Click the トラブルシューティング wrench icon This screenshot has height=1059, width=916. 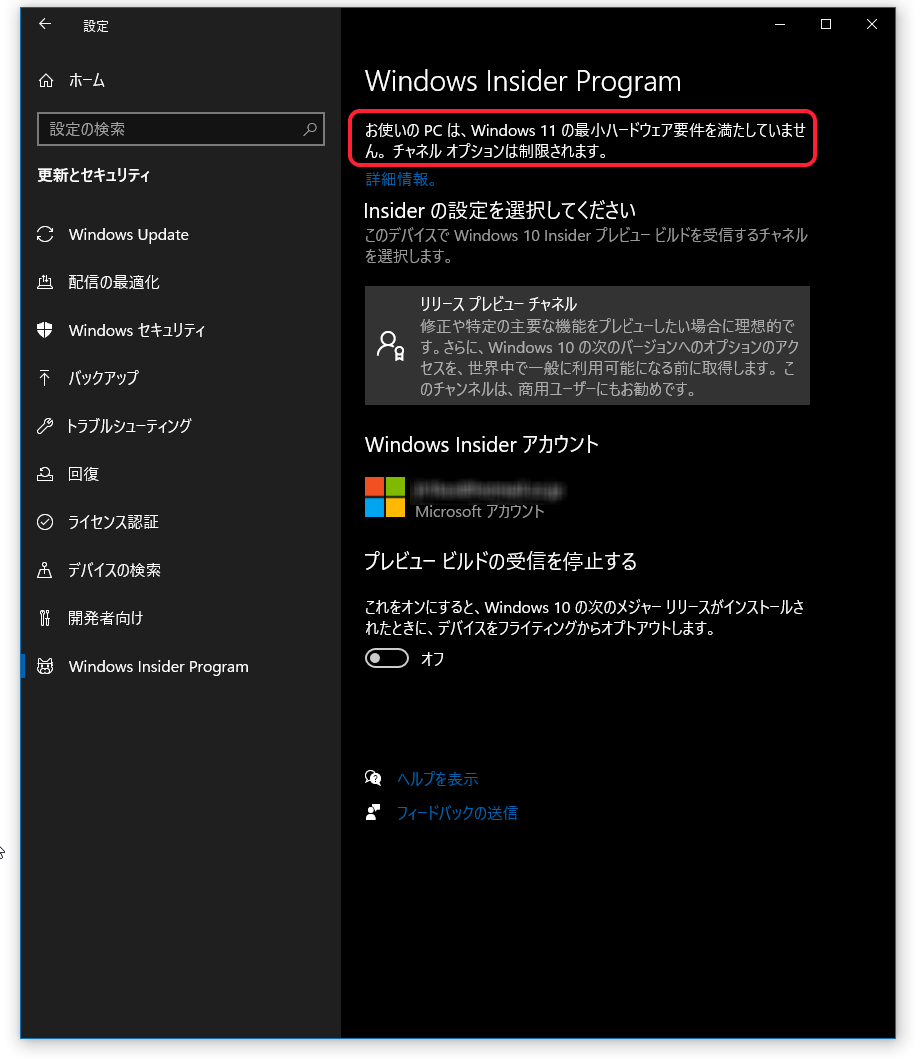45,426
